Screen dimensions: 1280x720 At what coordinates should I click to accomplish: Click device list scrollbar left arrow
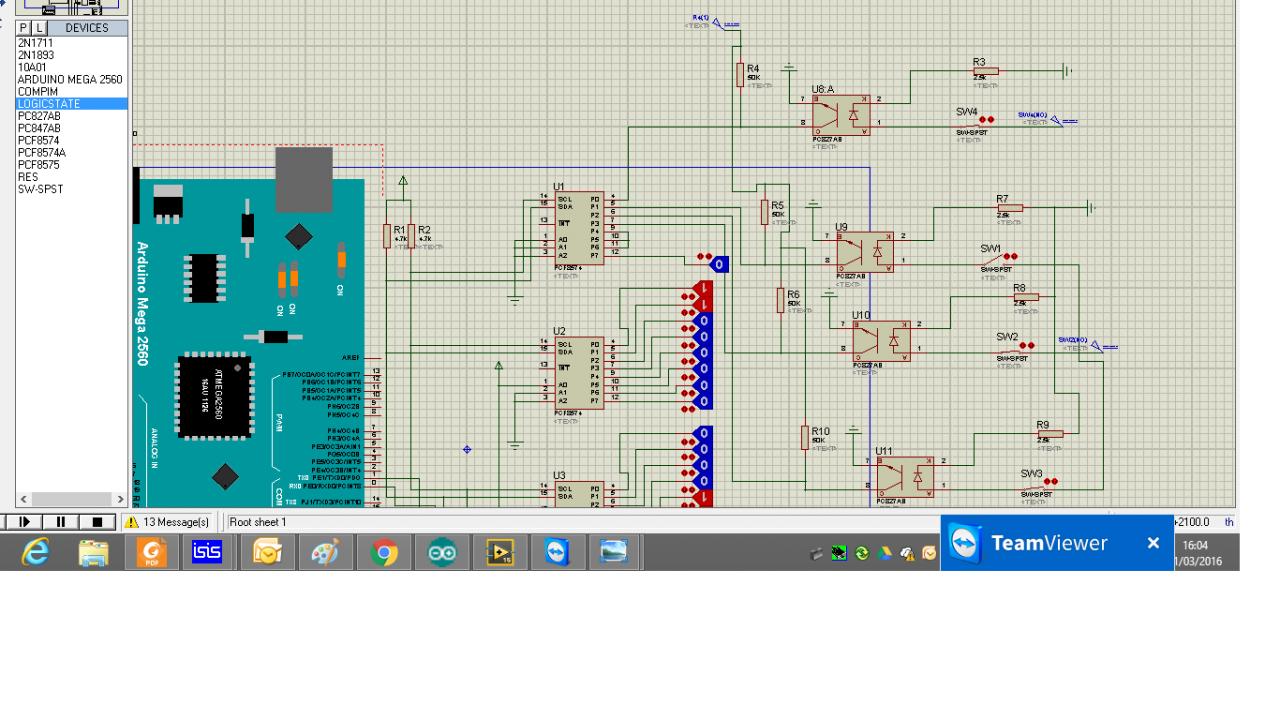[24, 499]
